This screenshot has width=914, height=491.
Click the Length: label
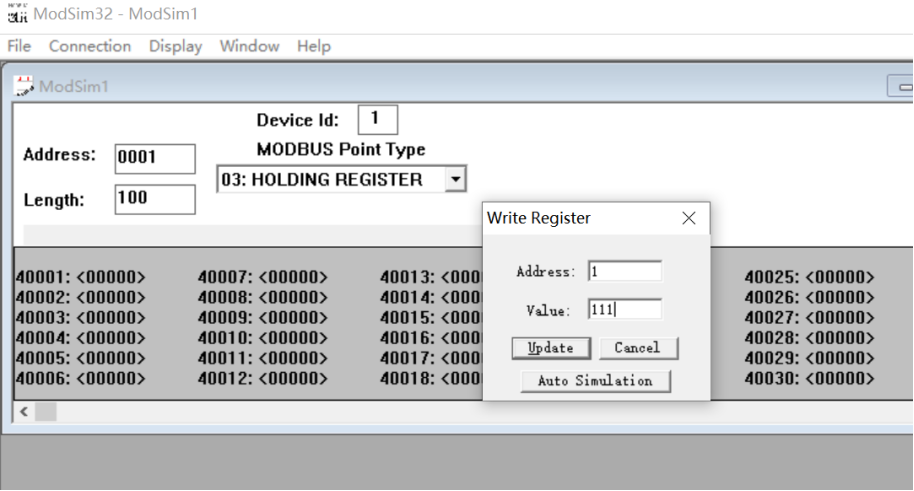(x=54, y=200)
